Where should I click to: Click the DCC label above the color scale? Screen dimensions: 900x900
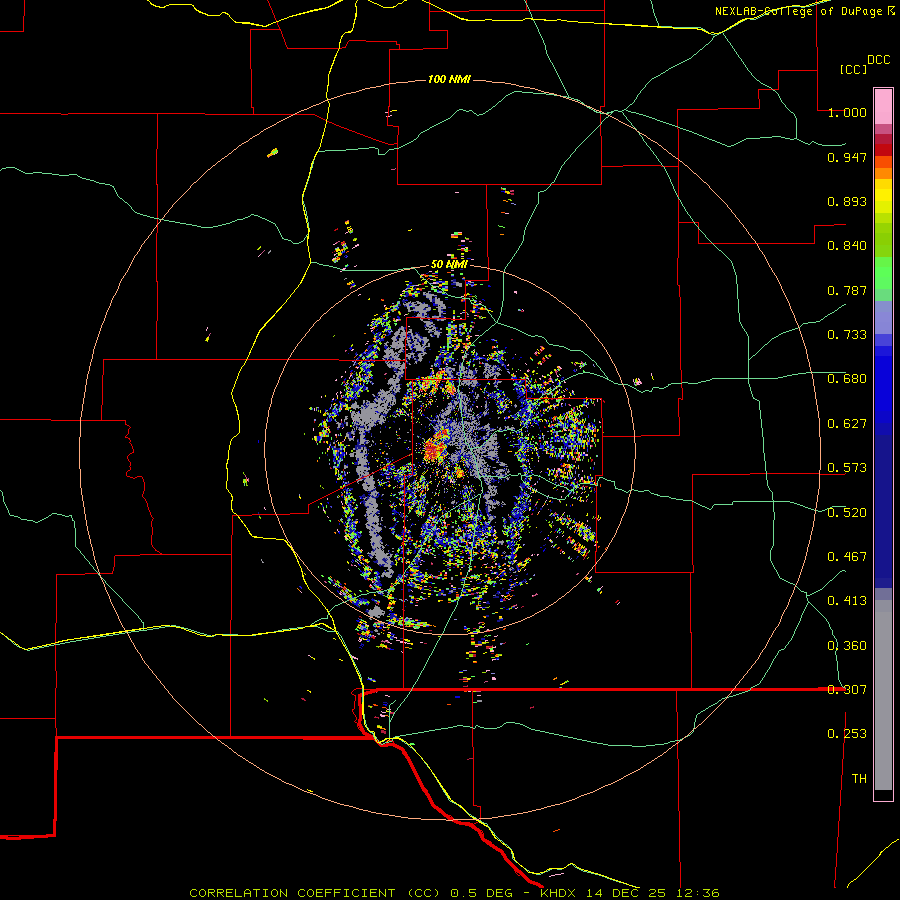coord(878,60)
